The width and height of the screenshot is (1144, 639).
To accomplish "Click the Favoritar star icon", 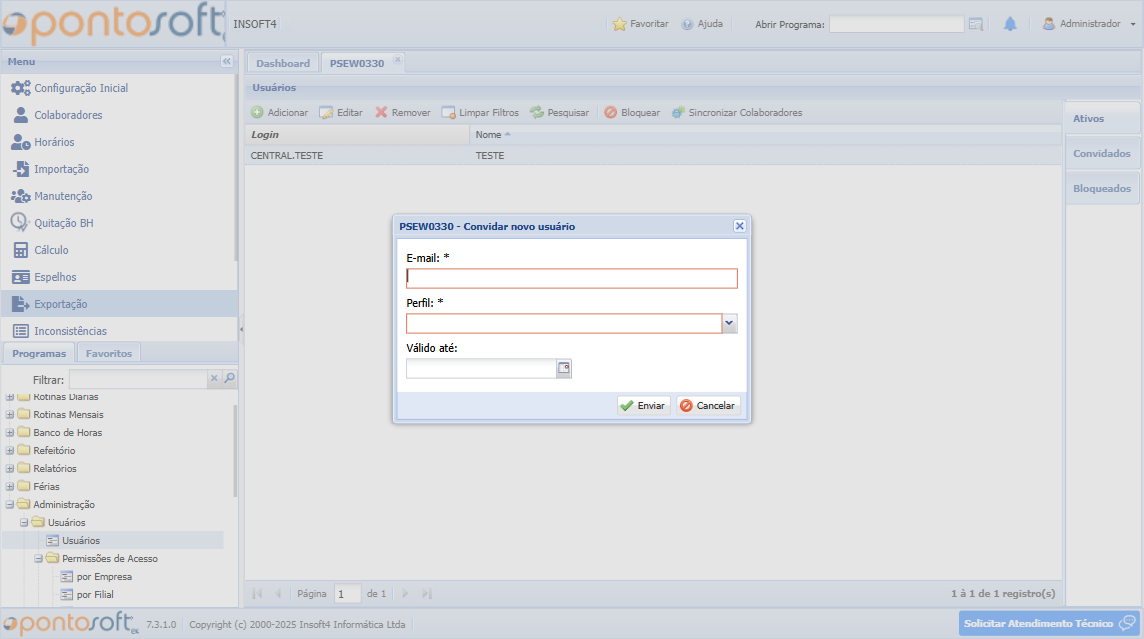I will (x=619, y=24).
